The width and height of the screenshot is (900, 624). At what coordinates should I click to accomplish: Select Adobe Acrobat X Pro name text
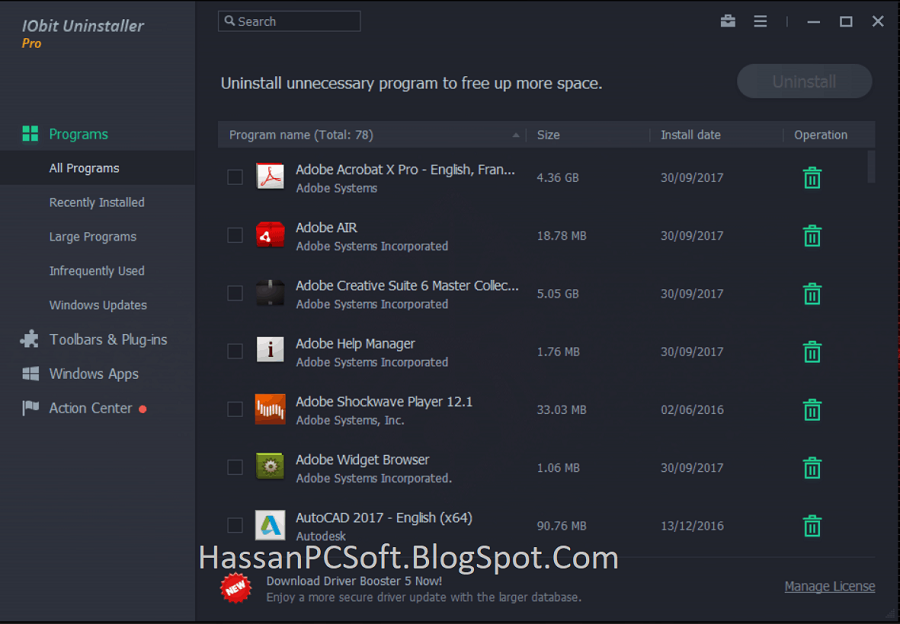(x=405, y=169)
